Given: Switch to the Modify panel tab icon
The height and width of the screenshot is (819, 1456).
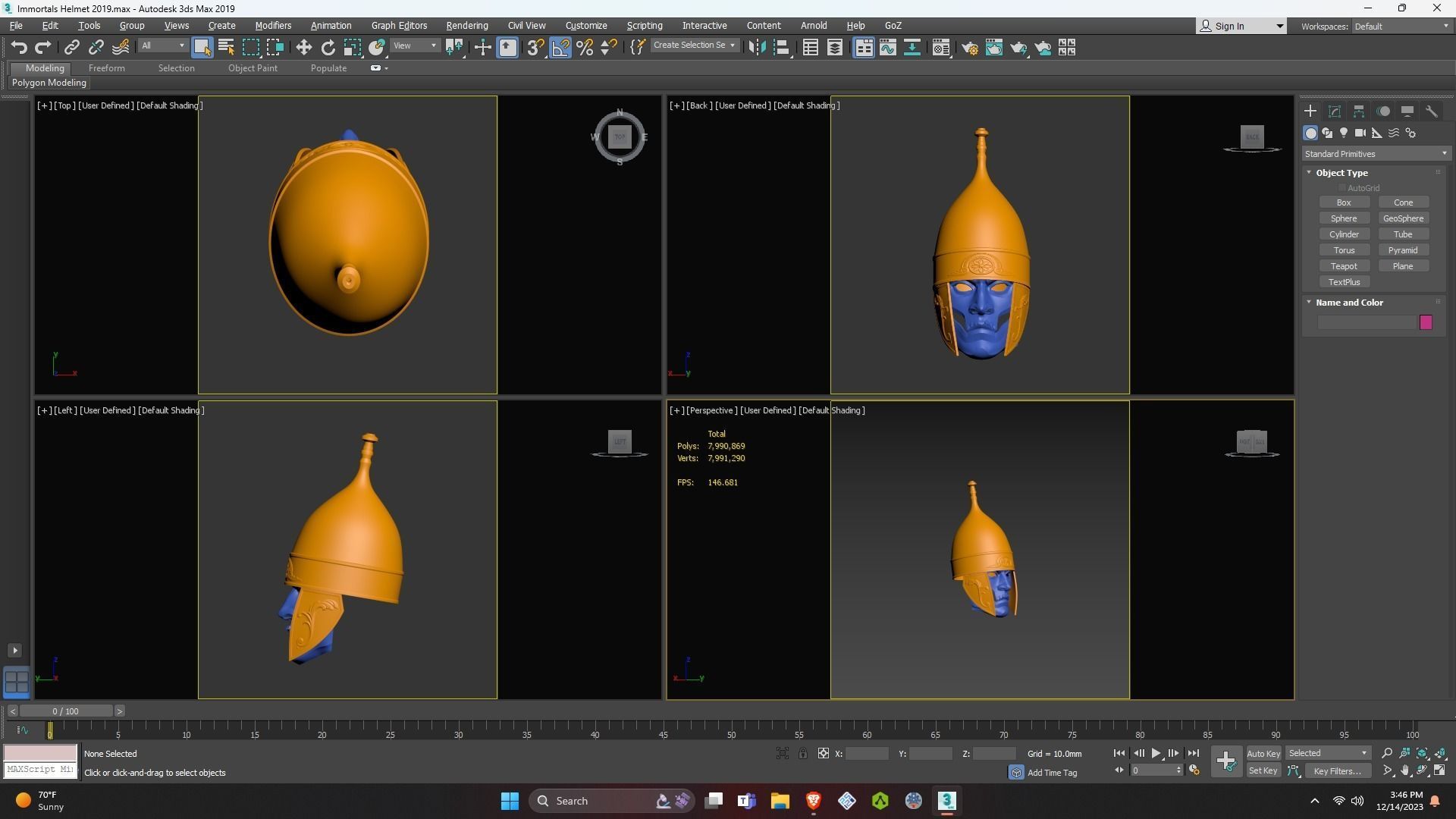Looking at the screenshot, I should (1335, 111).
